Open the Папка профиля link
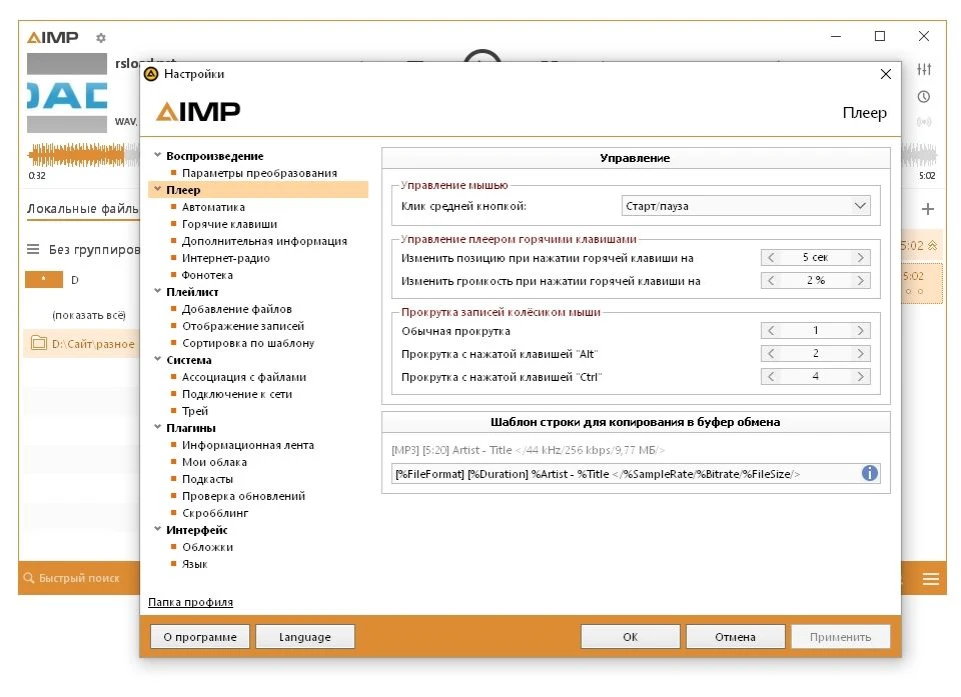 pyautogui.click(x=191, y=602)
